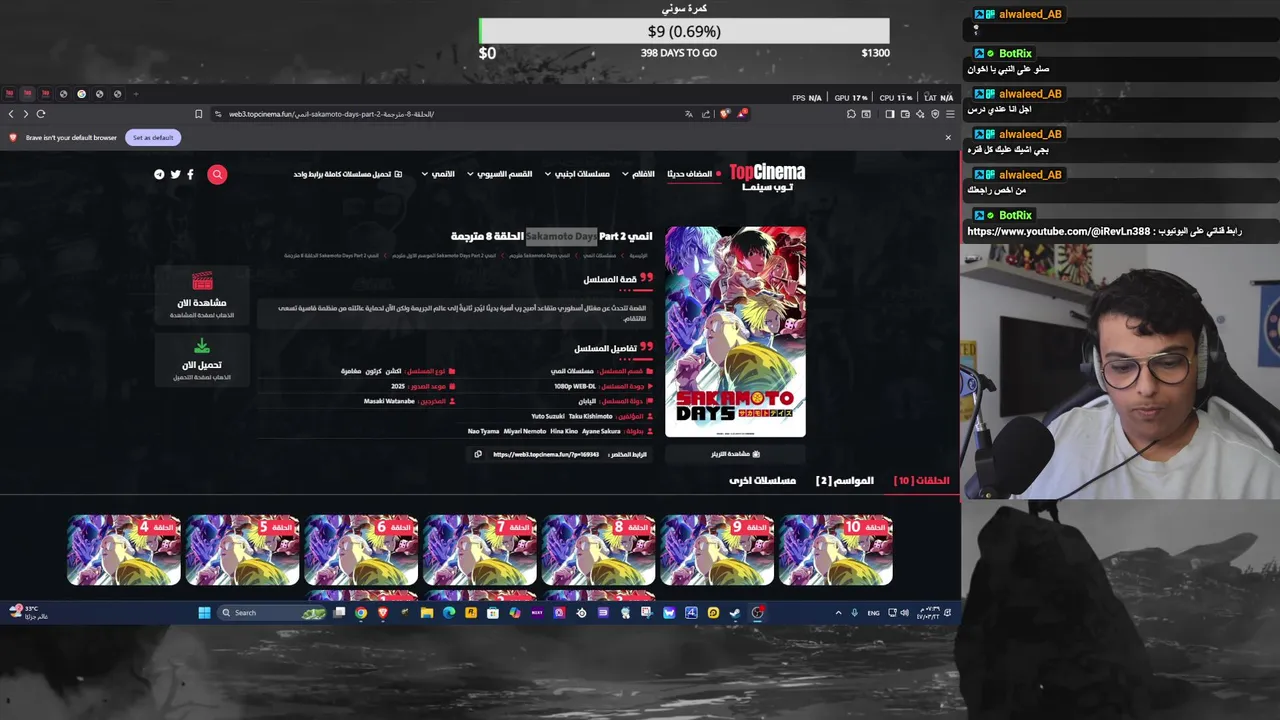Open episode 8 thumbnail

[x=598, y=550]
